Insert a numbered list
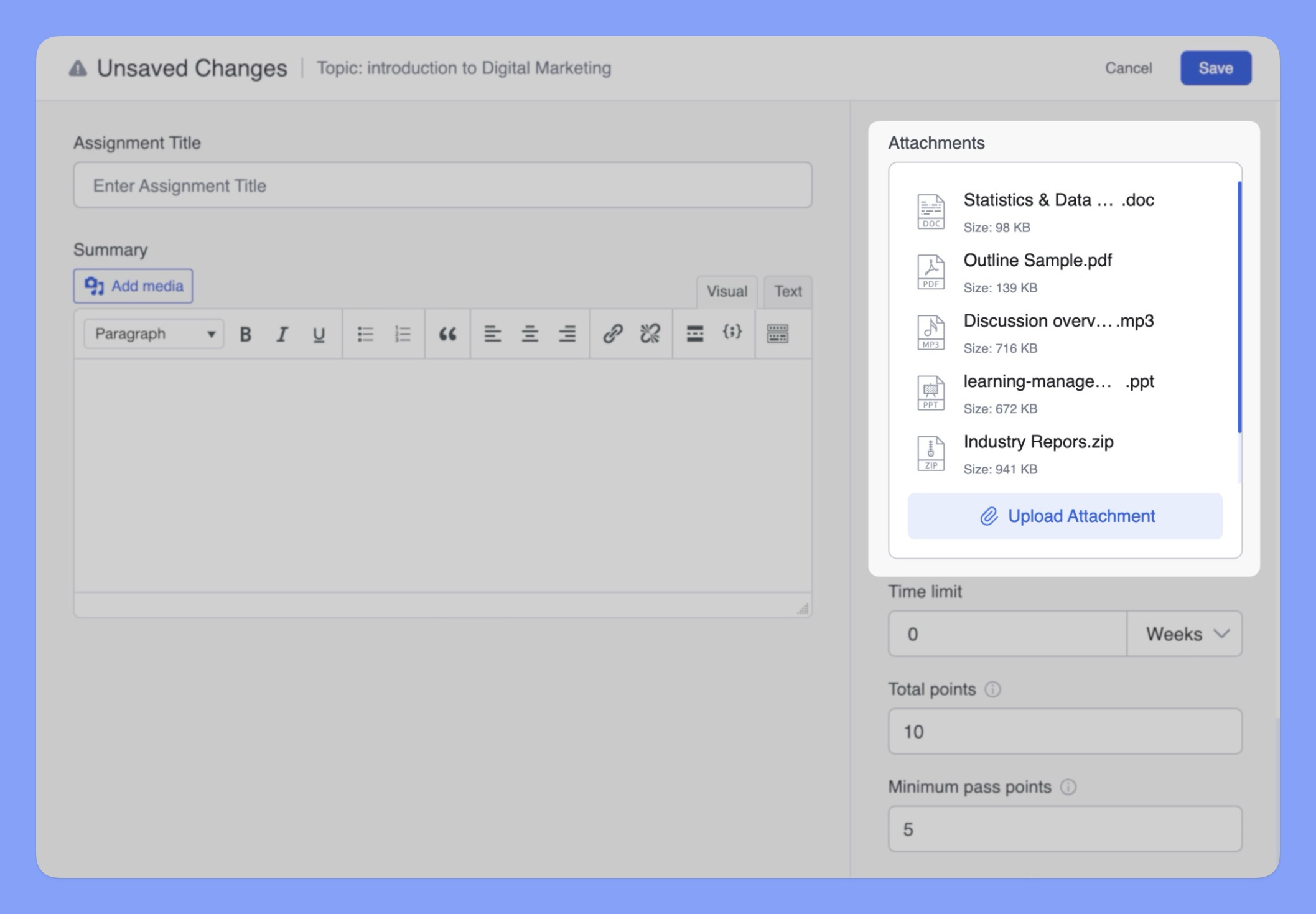The image size is (1316, 914). (x=403, y=335)
